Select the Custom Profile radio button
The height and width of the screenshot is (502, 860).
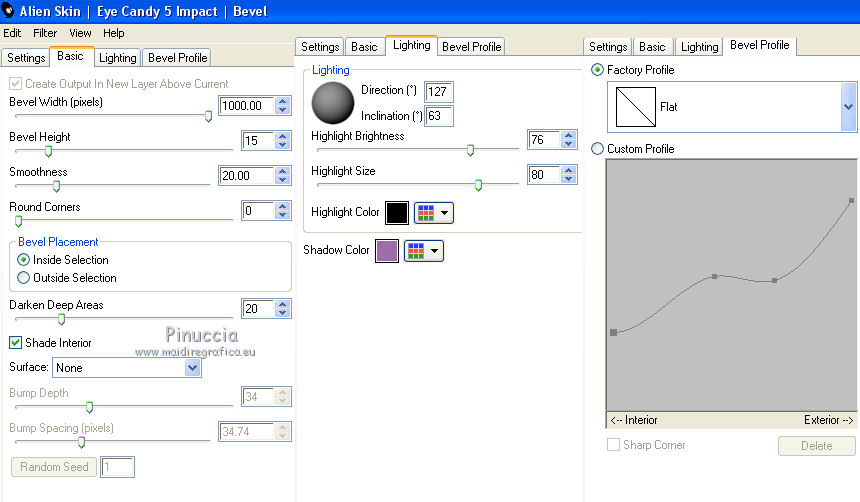click(x=597, y=149)
